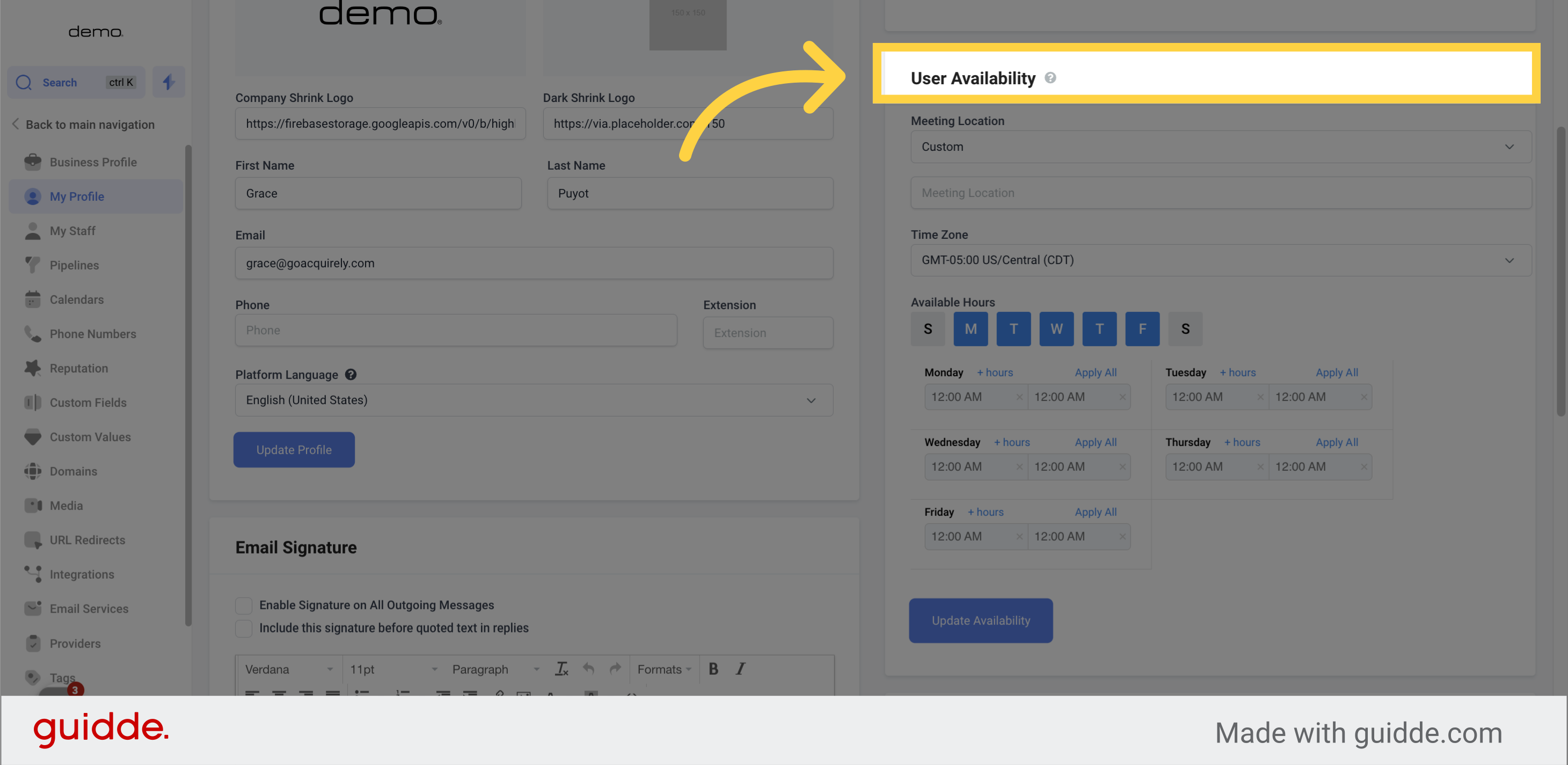Image resolution: width=1568 pixels, height=765 pixels.
Task: Open the Calendars section icon
Action: point(33,300)
